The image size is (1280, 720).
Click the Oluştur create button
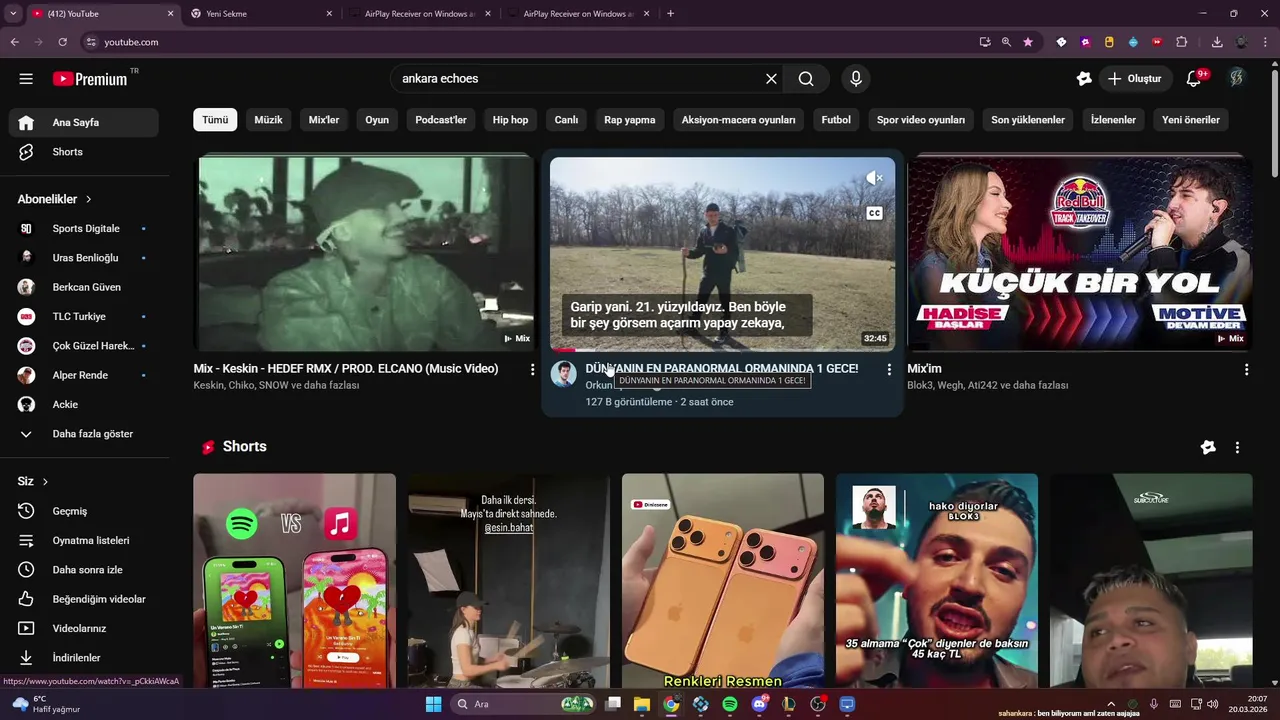(x=1135, y=79)
